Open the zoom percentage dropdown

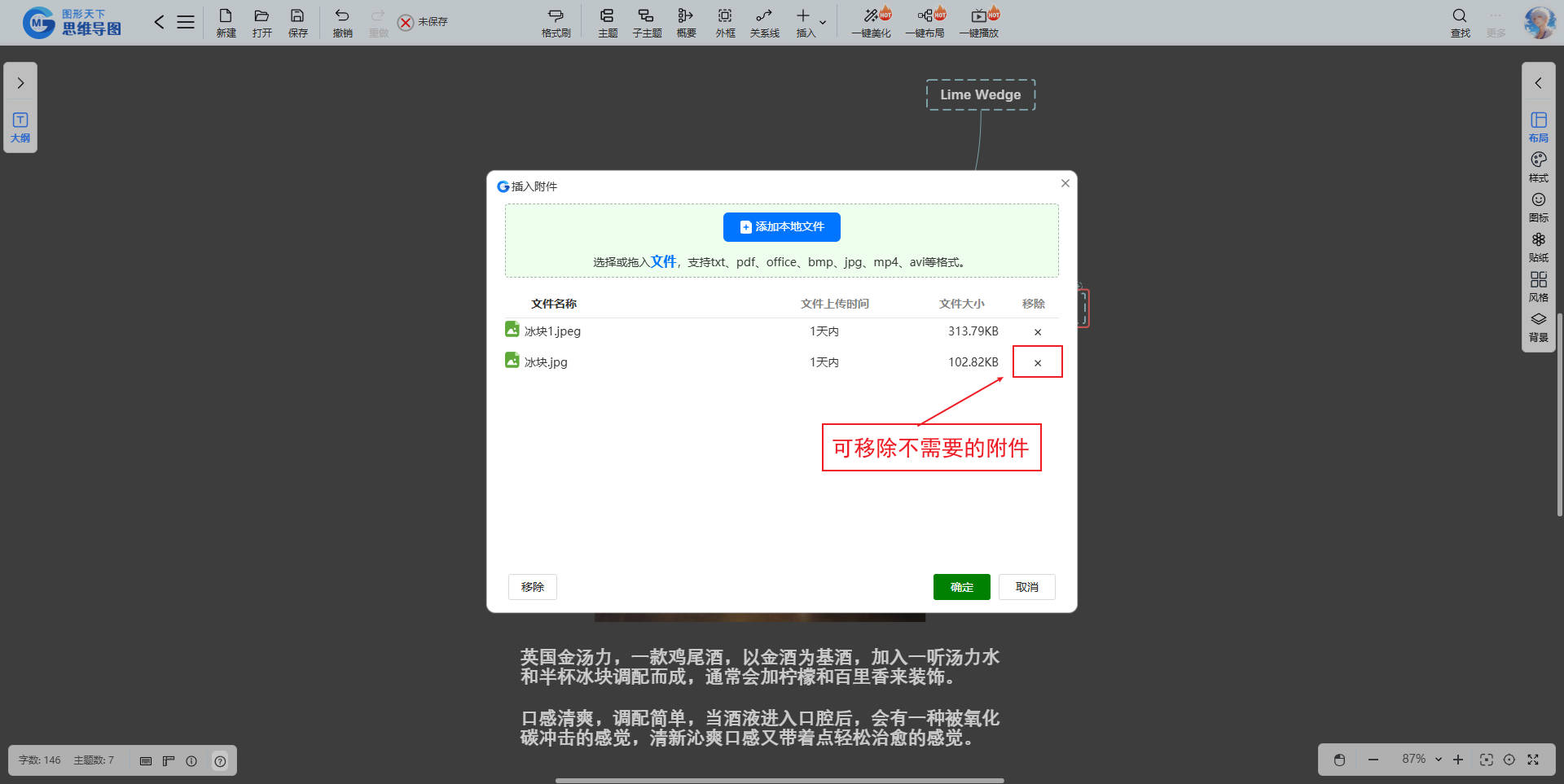[x=1438, y=760]
